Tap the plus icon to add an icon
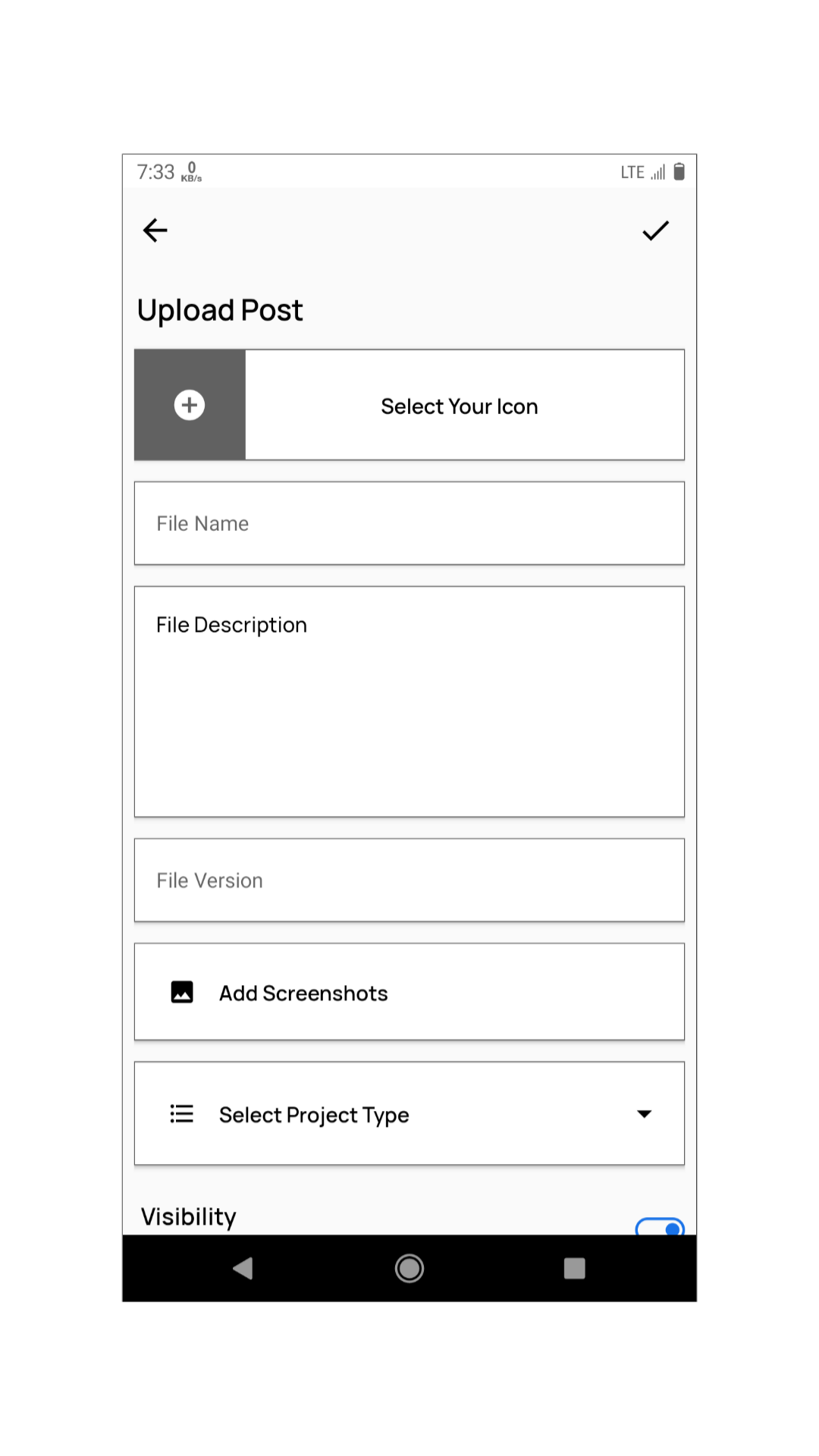 coord(190,405)
